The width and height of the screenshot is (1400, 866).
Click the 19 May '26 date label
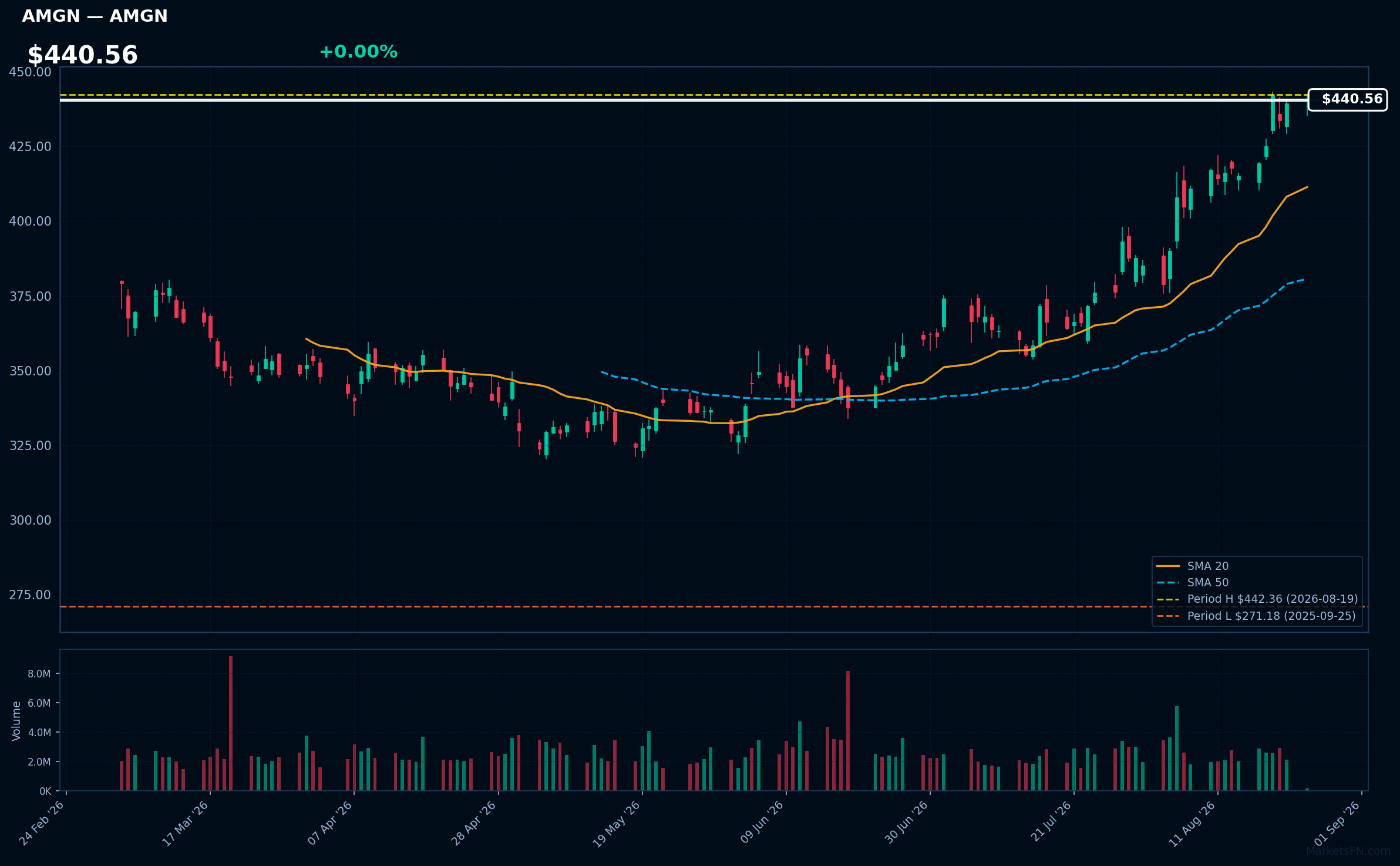(x=617, y=823)
